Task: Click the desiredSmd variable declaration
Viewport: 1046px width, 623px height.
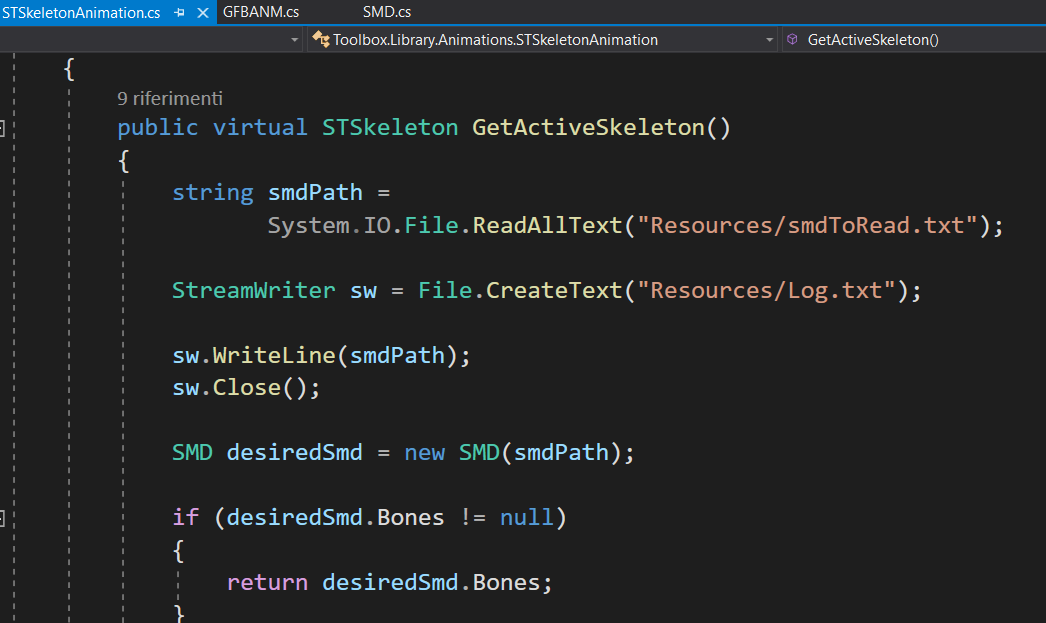Action: pyautogui.click(x=294, y=453)
